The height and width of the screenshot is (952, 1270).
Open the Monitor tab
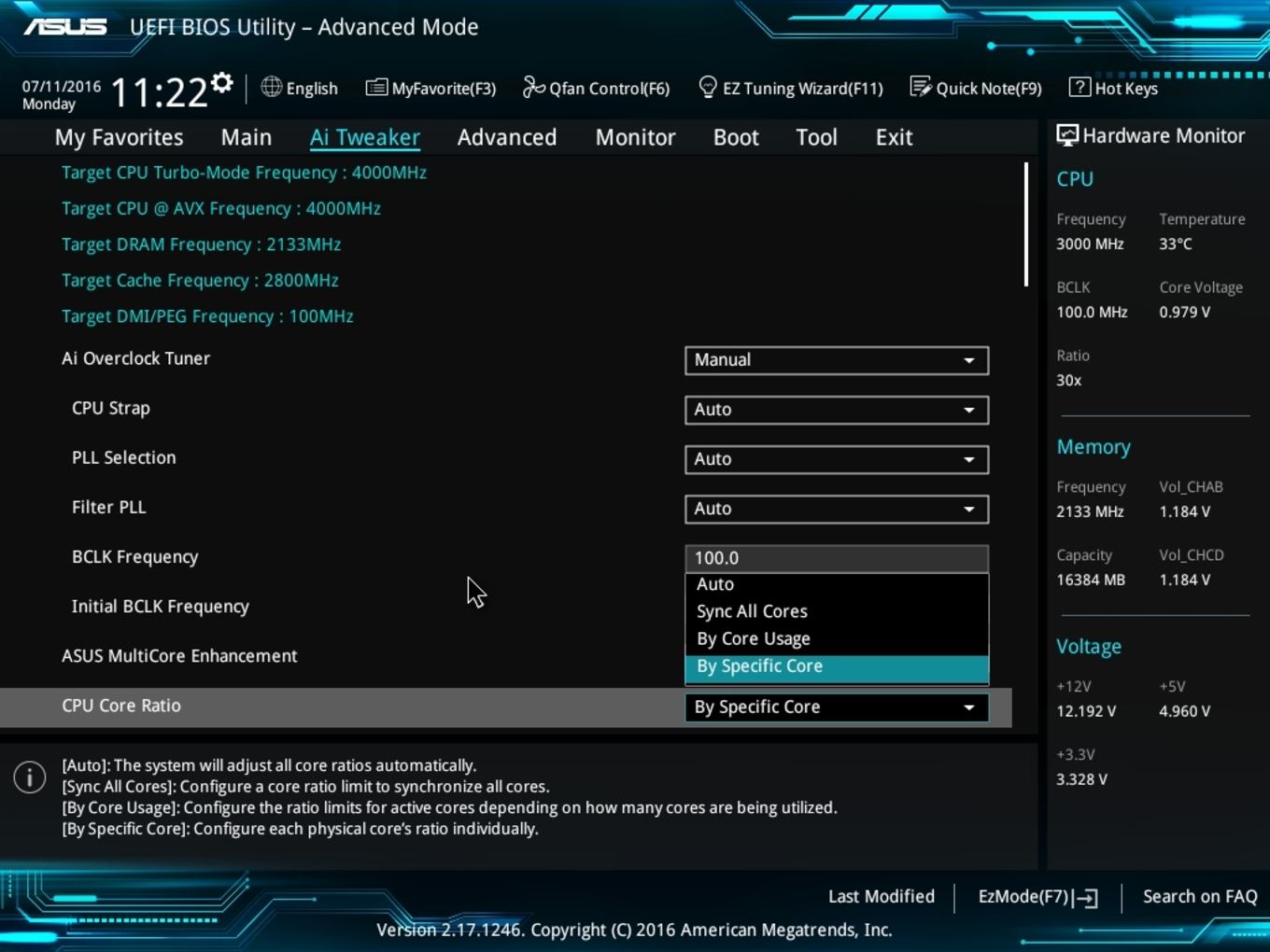(x=636, y=137)
